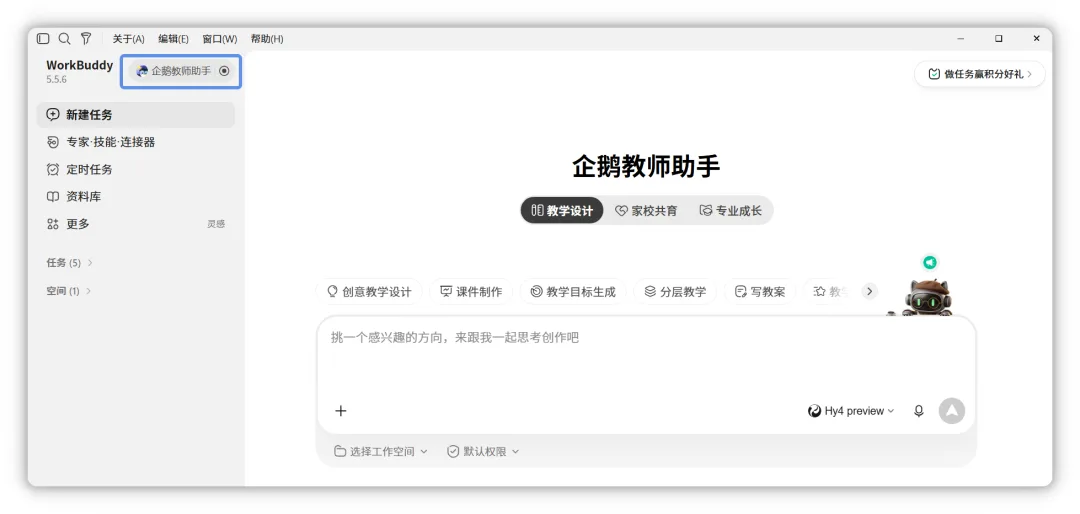Switch to the 家校共育 tab

[646, 211]
